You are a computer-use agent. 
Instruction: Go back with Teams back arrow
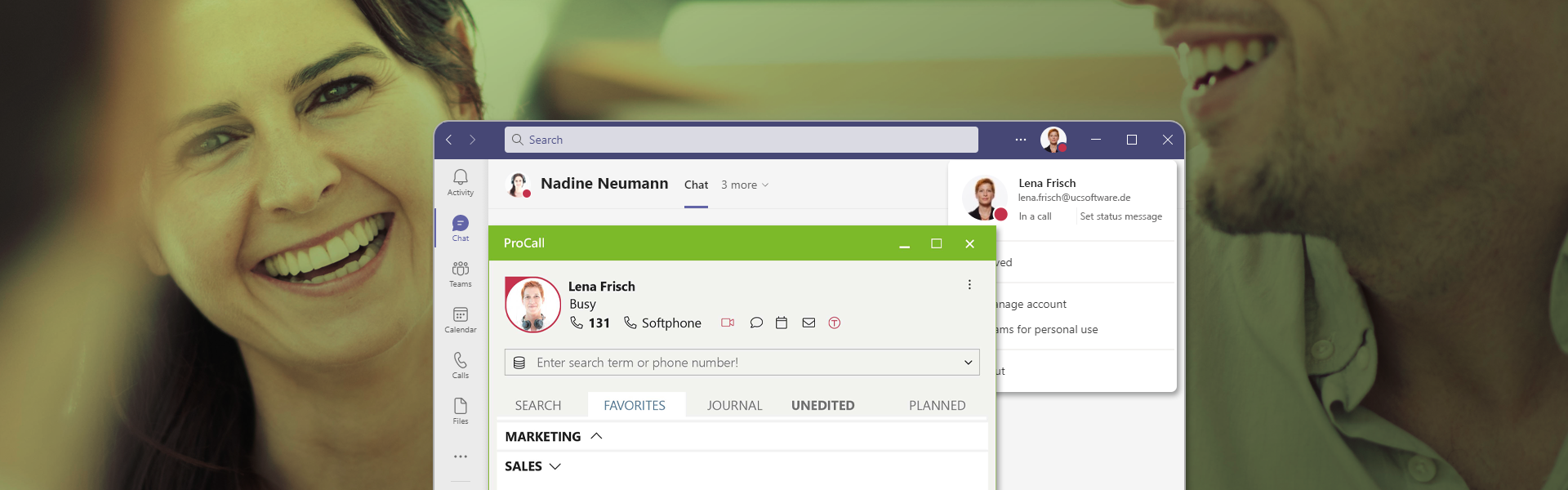click(x=448, y=140)
